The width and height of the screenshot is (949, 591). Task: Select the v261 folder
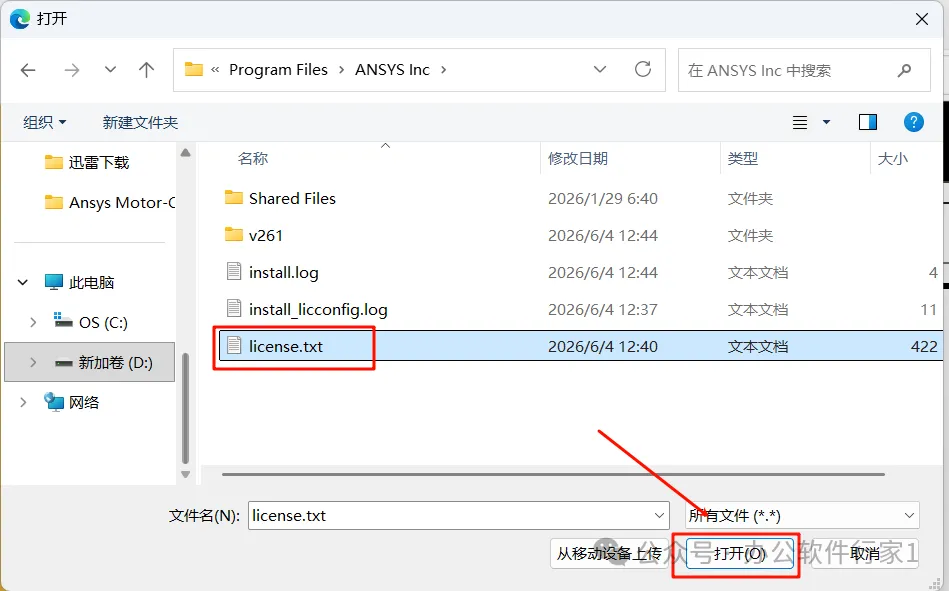pos(266,236)
